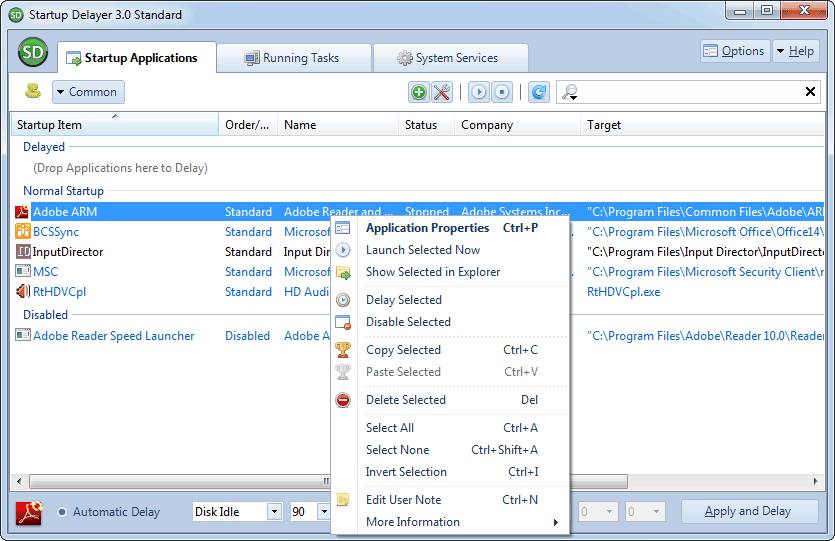Open the 90 percent value dropdown

point(324,512)
